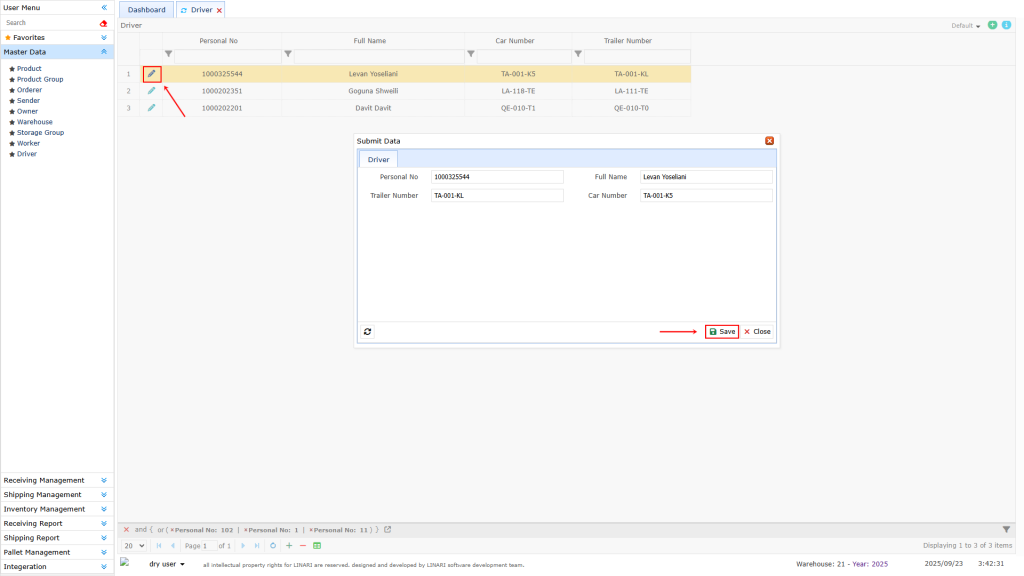
Task: Select Warehouse under Master Data
Action: click(33, 121)
